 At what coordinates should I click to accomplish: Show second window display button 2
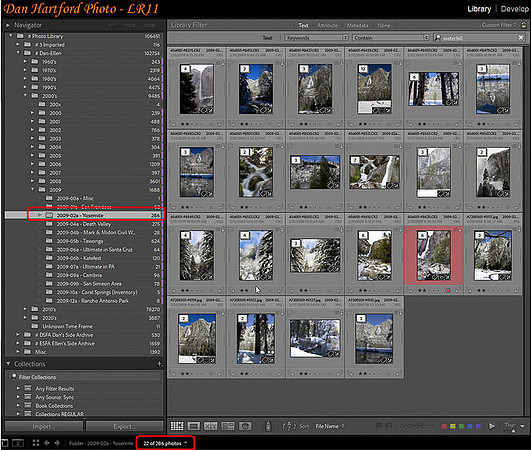click(18, 443)
